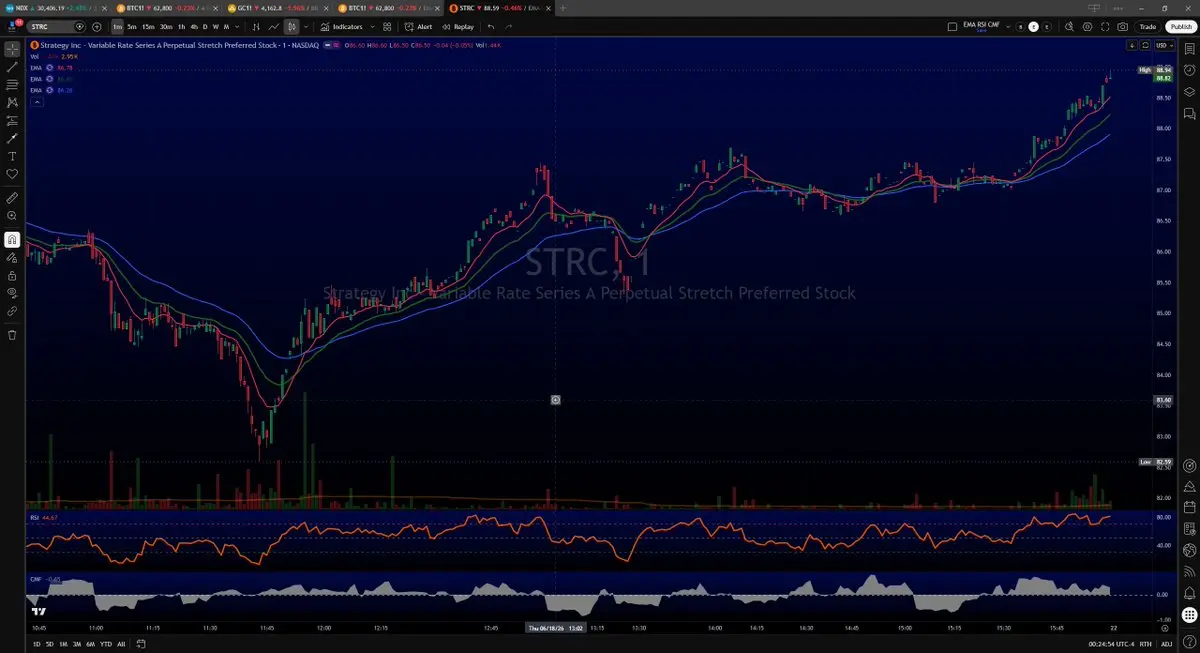This screenshot has height=653, width=1200.
Task: Open the UTC-4 timezone menu
Action: tap(1112, 644)
